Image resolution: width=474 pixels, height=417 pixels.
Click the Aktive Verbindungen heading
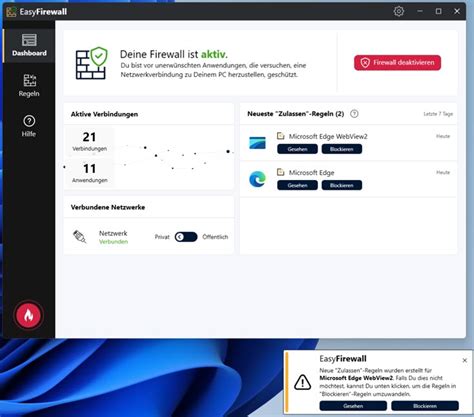point(104,114)
